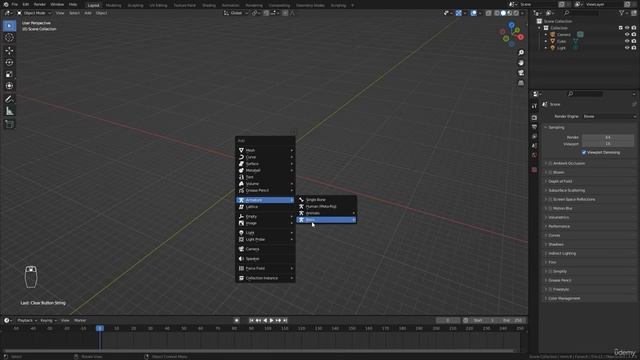Screen dimensions: 640x360
Task: Choose Lattice in the Add menu
Action: (265, 207)
